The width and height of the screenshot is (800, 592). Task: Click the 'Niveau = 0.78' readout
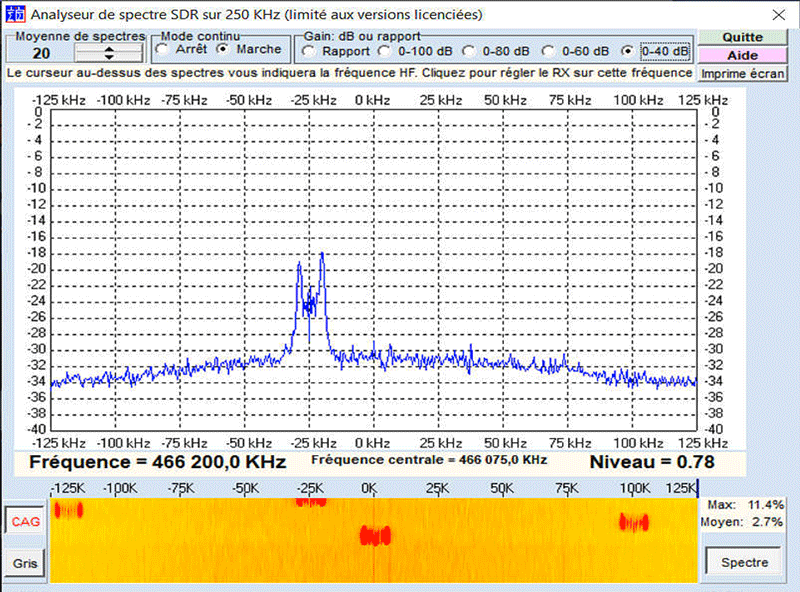[x=653, y=462]
